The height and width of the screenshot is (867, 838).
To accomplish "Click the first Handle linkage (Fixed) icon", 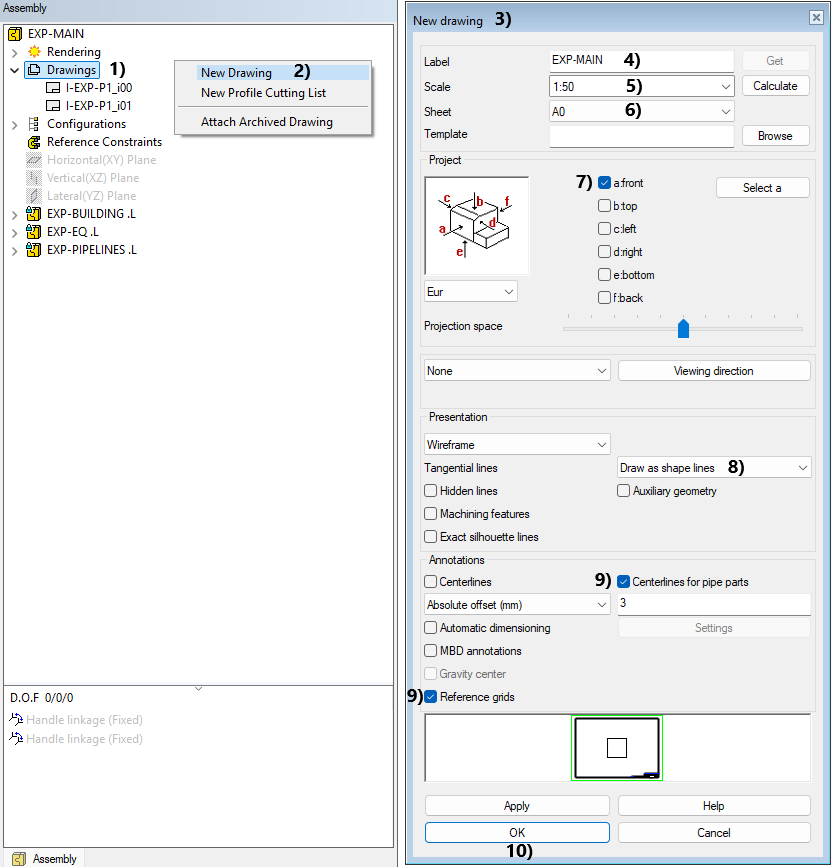I will [16, 720].
